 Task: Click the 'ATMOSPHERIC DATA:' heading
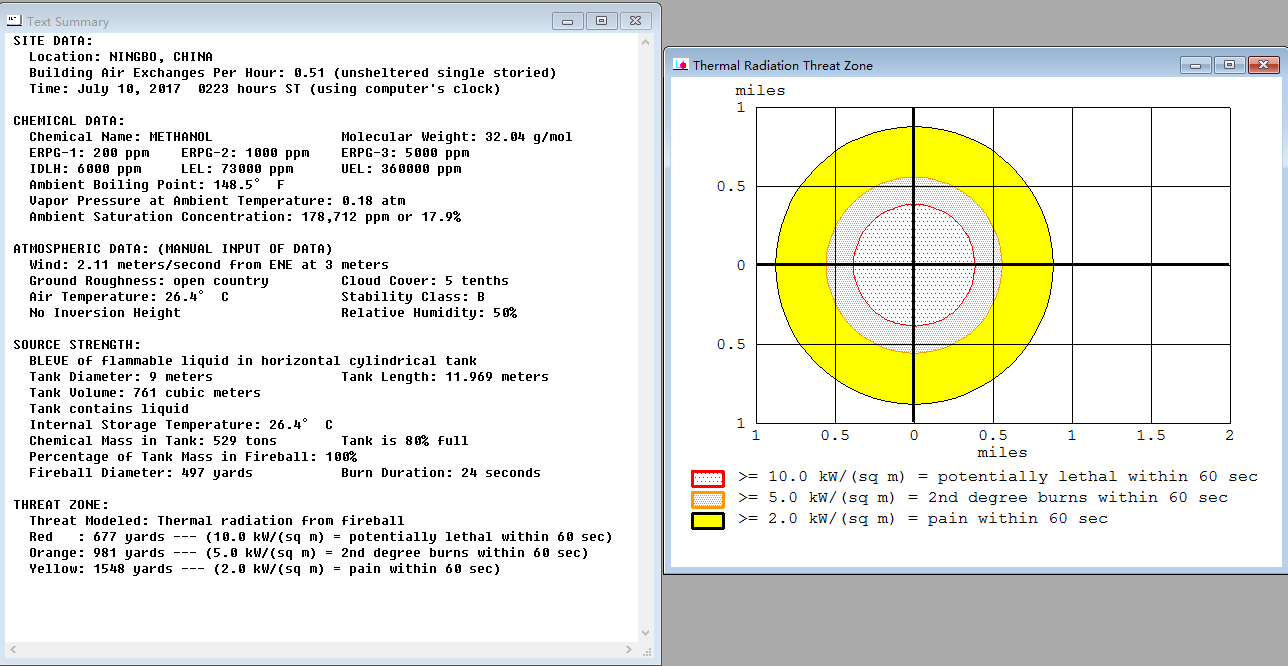pyautogui.click(x=173, y=249)
